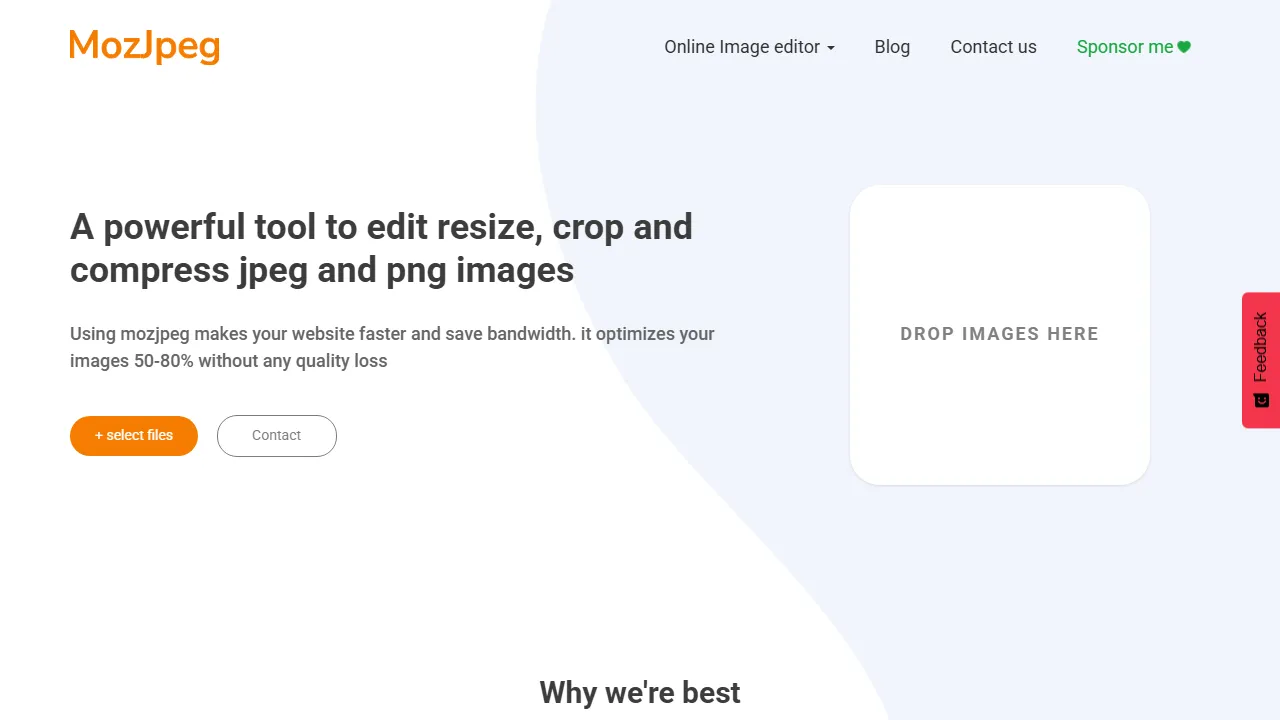
Task: Click the red Feedback widget
Action: [1261, 360]
